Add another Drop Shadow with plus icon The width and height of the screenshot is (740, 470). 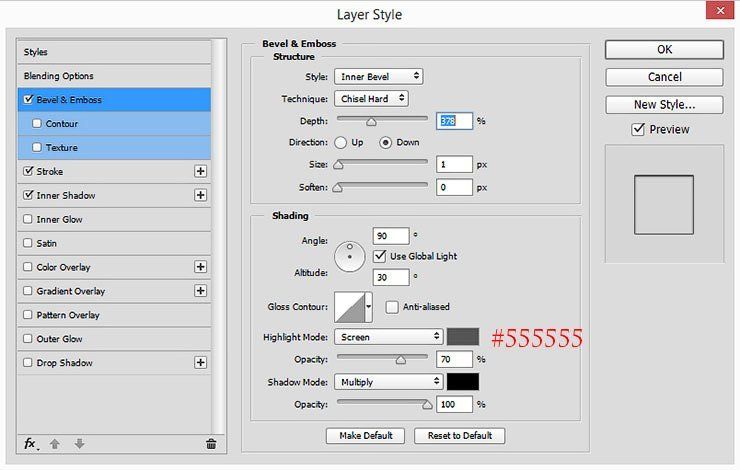tap(200, 362)
